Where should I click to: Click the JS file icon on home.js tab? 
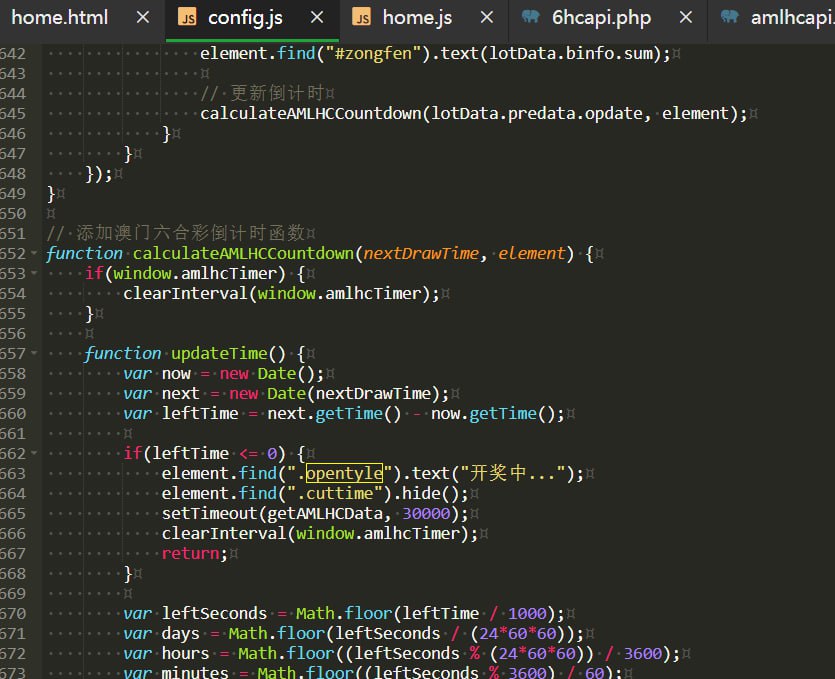362,18
